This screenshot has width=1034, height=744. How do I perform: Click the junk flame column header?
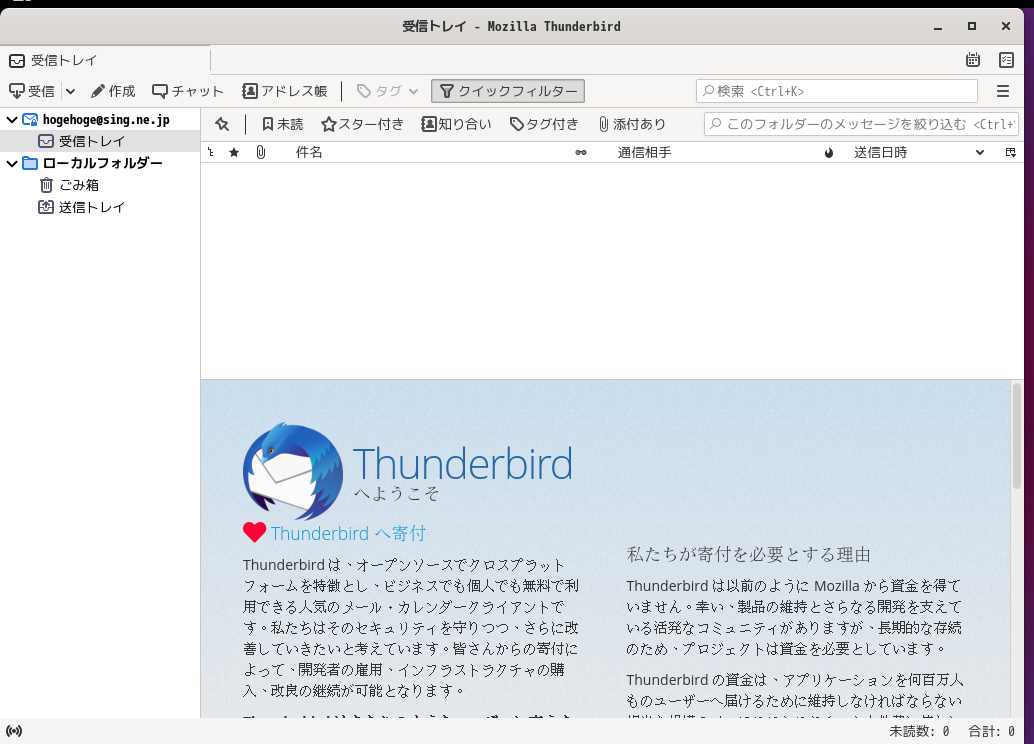829,152
